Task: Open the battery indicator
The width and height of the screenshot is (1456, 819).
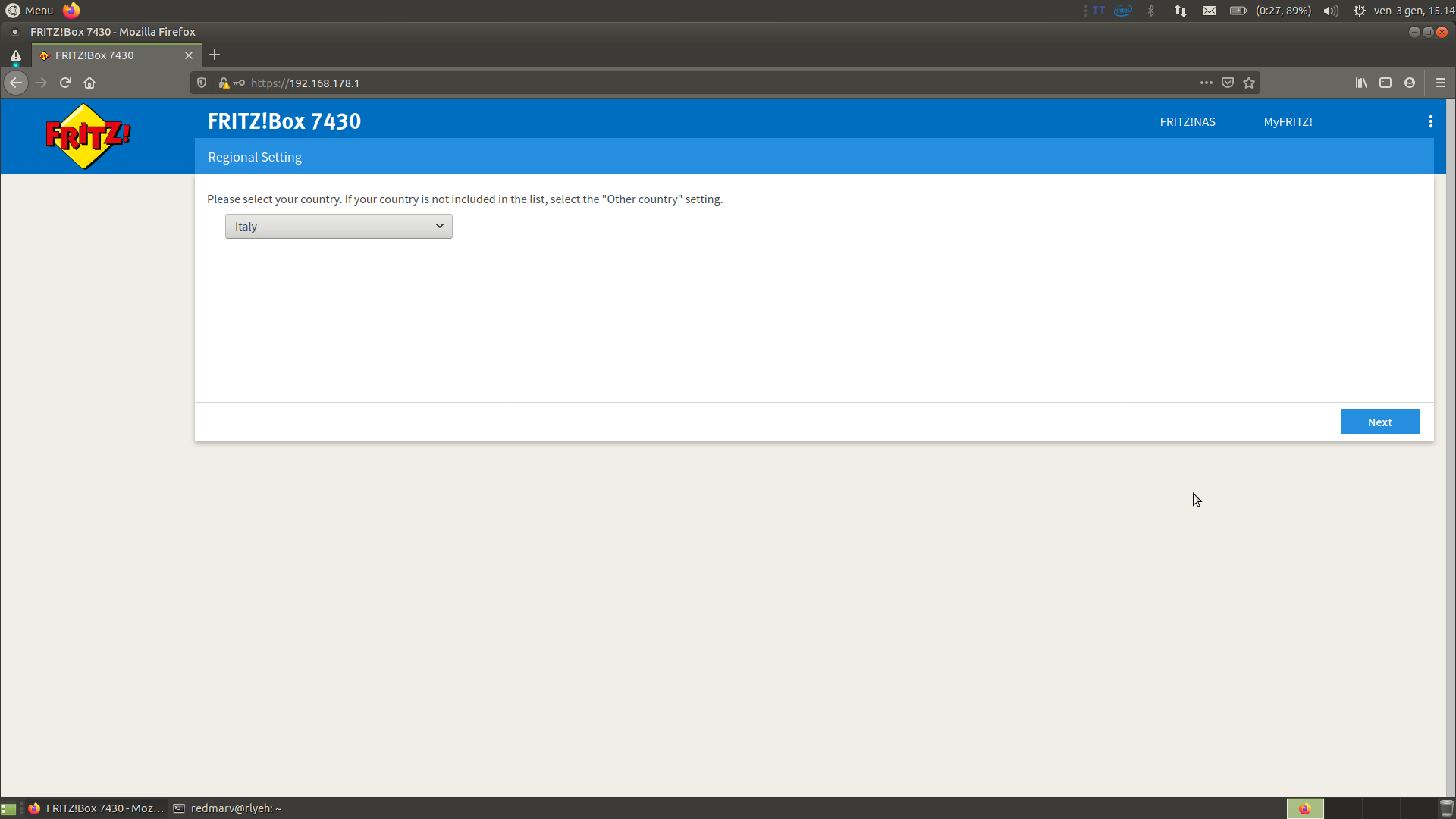Action: pos(1270,11)
